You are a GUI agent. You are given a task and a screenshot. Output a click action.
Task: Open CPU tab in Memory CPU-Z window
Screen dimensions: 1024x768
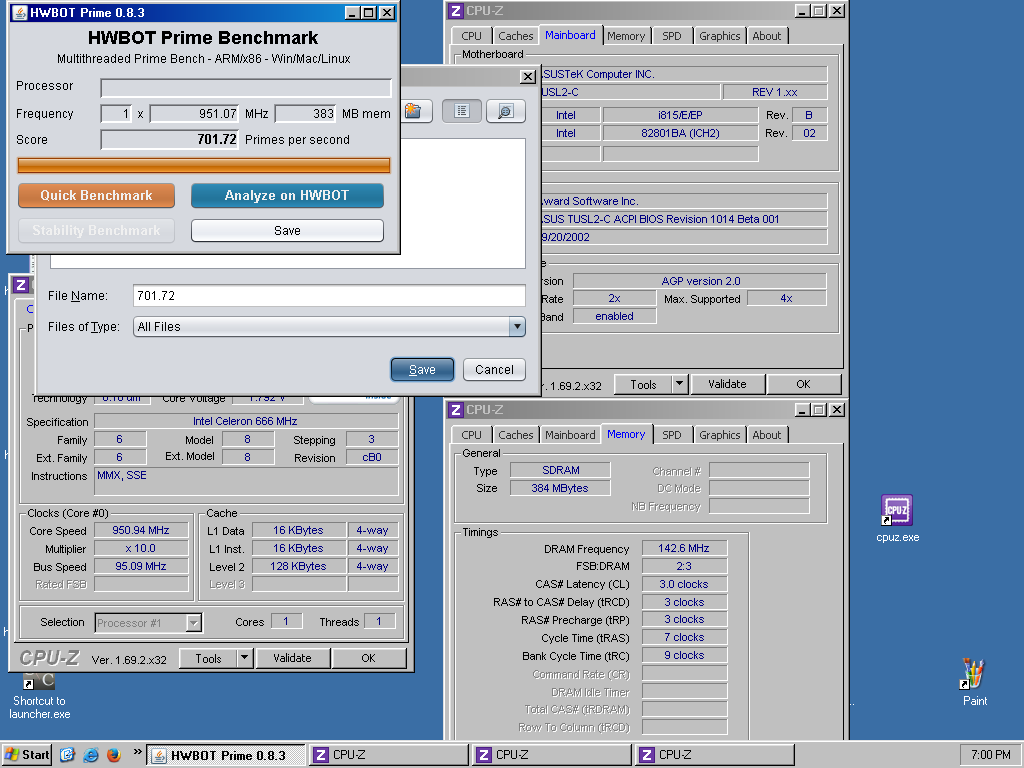pos(471,435)
